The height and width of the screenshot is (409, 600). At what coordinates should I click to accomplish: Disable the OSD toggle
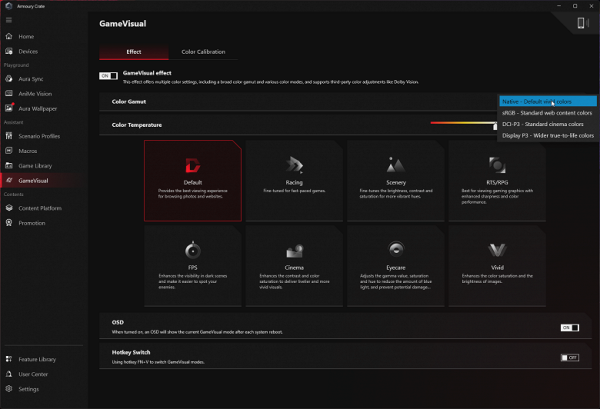coord(569,327)
